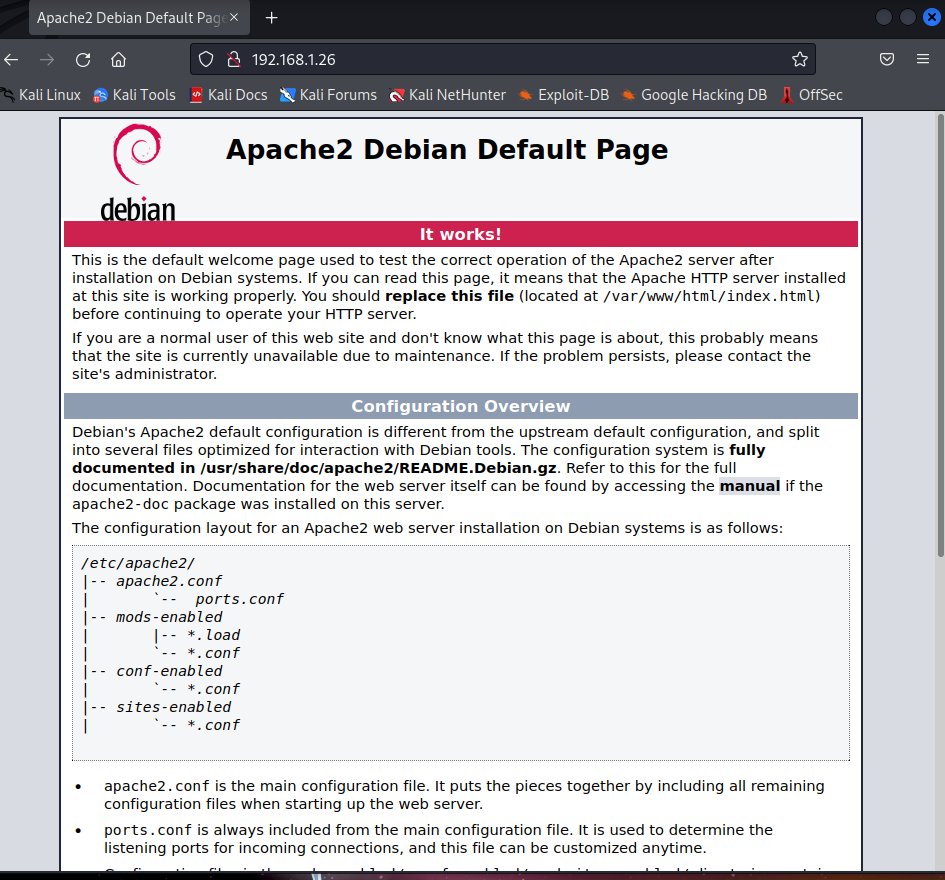The image size is (945, 880).
Task: Close the Apache2 Debian Default Page tab
Action: pos(234,17)
